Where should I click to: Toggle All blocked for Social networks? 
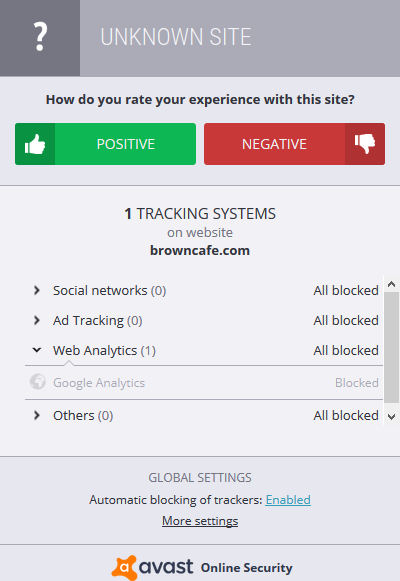tap(346, 290)
